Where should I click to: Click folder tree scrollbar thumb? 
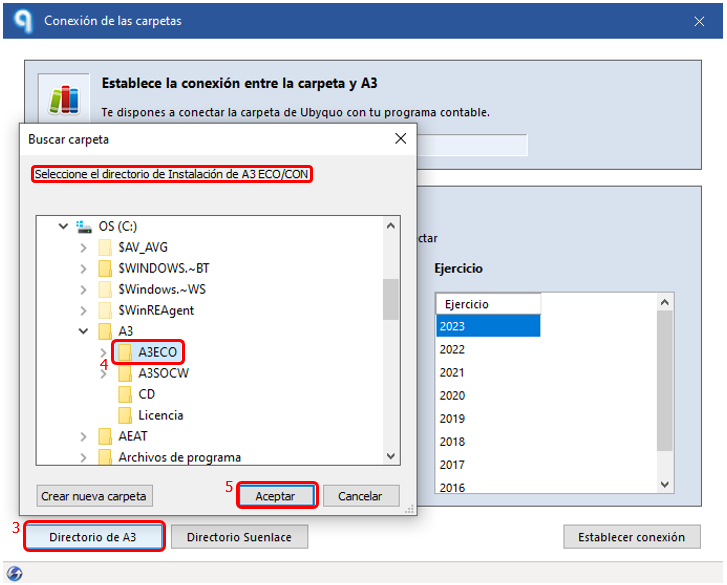tap(391, 299)
